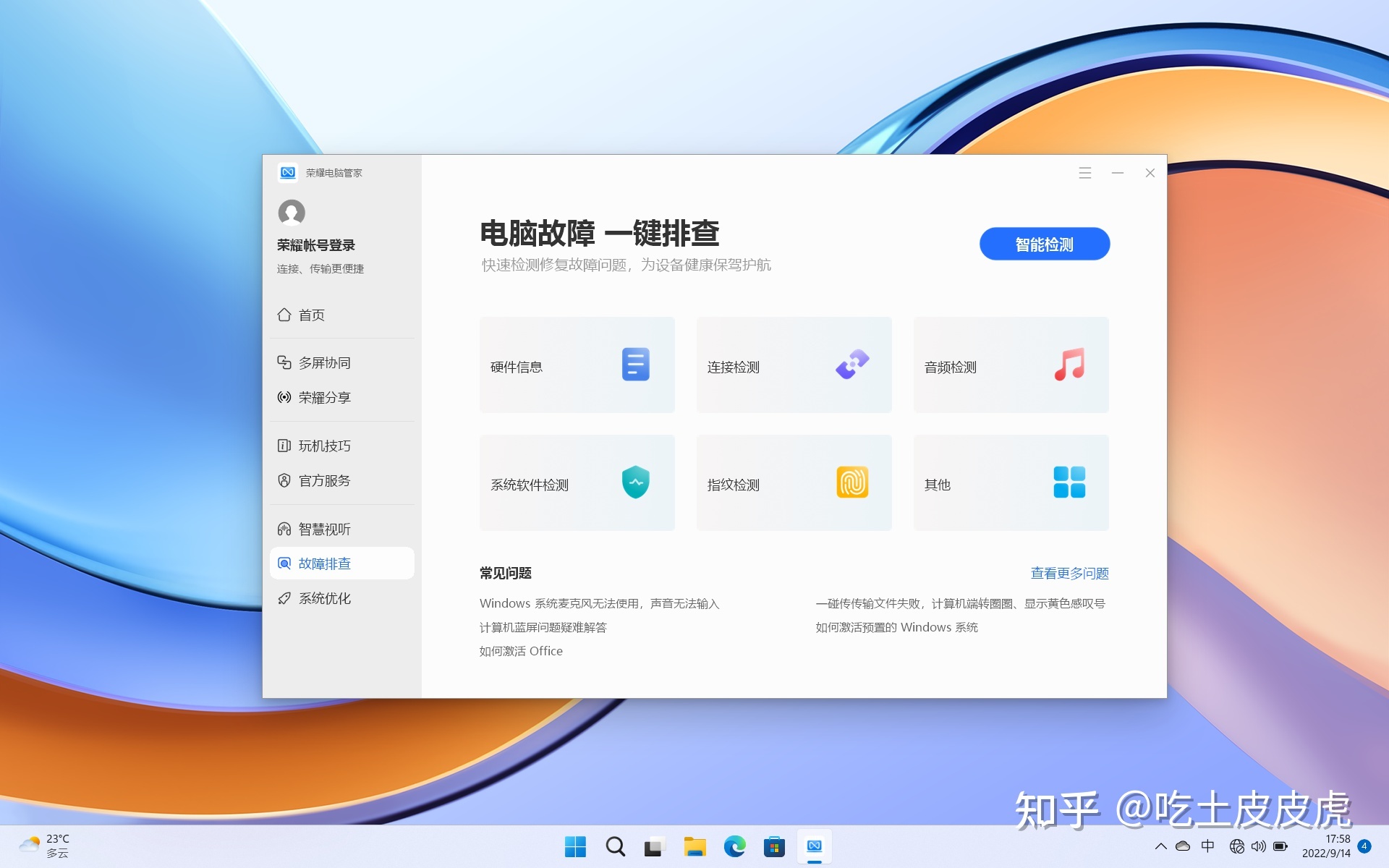
Task: Open 荣耀帐号登录 sign-in
Action: (316, 245)
